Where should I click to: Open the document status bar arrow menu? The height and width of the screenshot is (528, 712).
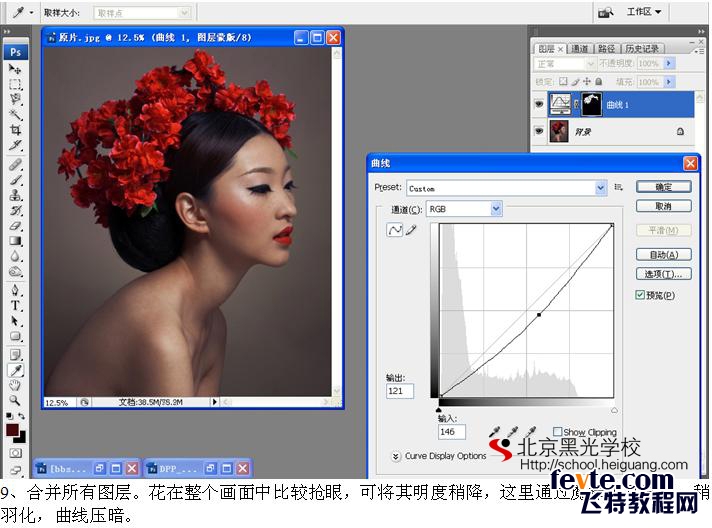[x=214, y=402]
